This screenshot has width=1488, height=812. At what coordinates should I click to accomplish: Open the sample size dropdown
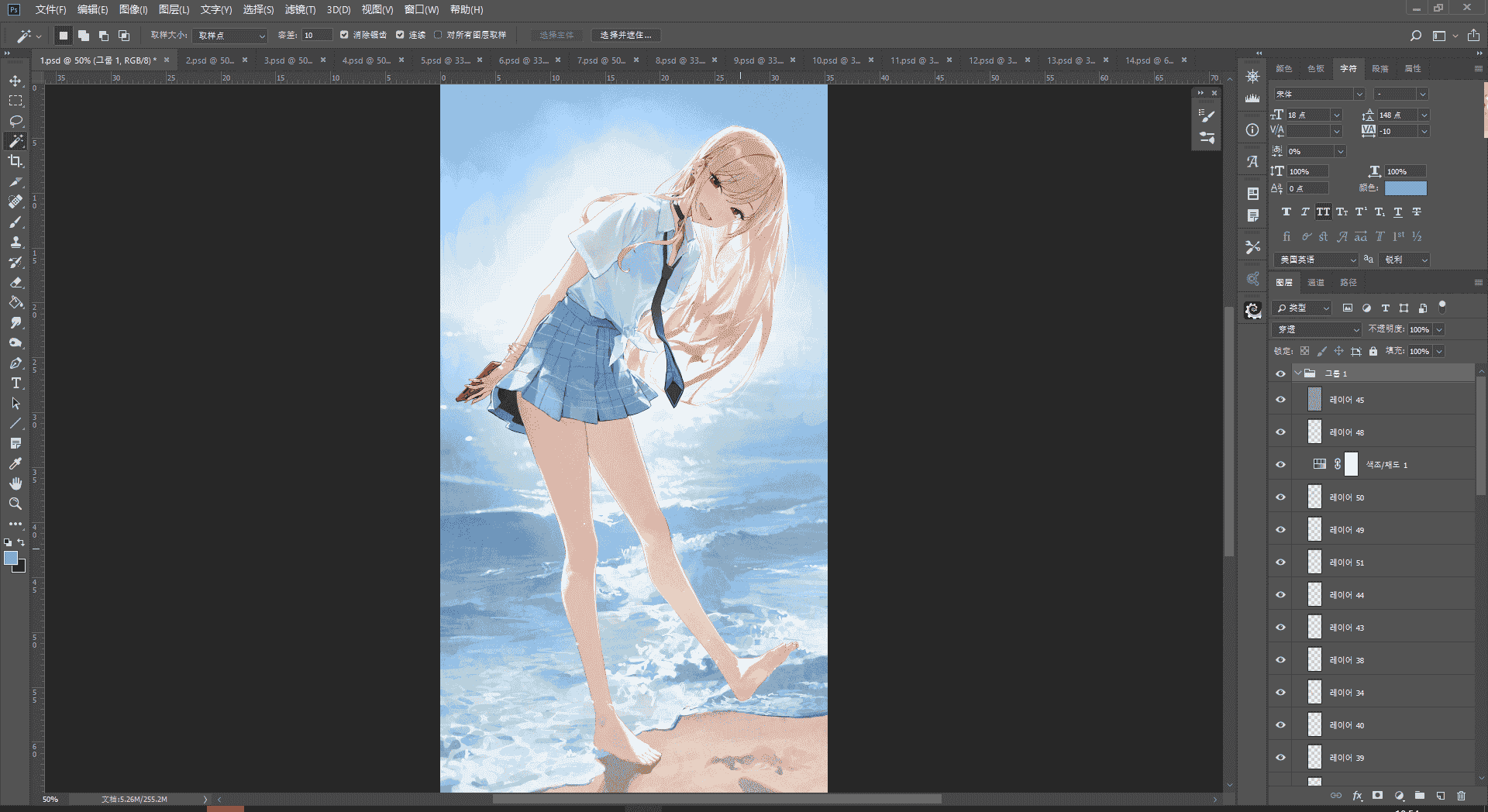click(231, 36)
